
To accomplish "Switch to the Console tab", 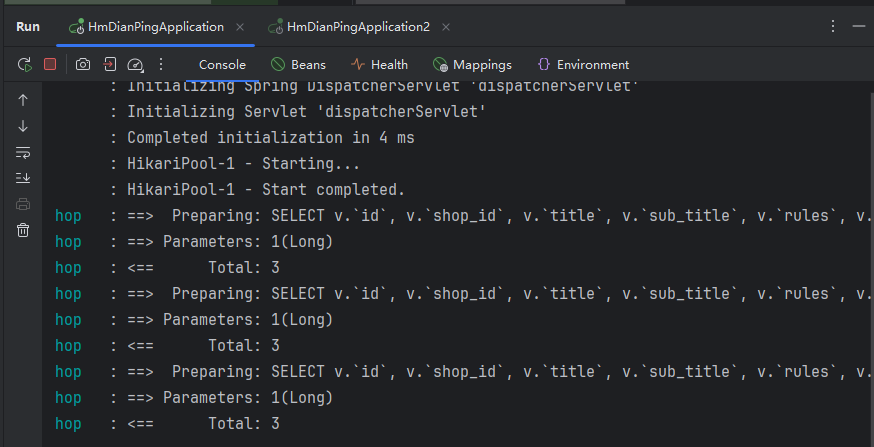I will coord(222,65).
